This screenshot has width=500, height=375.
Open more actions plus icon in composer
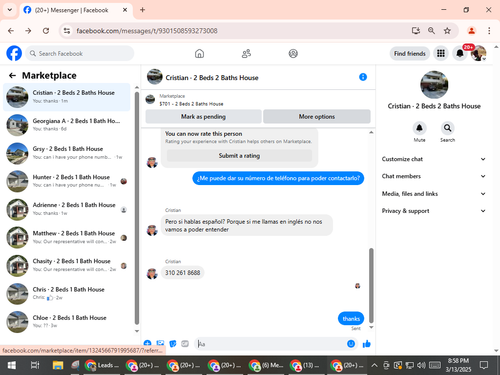tap(147, 343)
